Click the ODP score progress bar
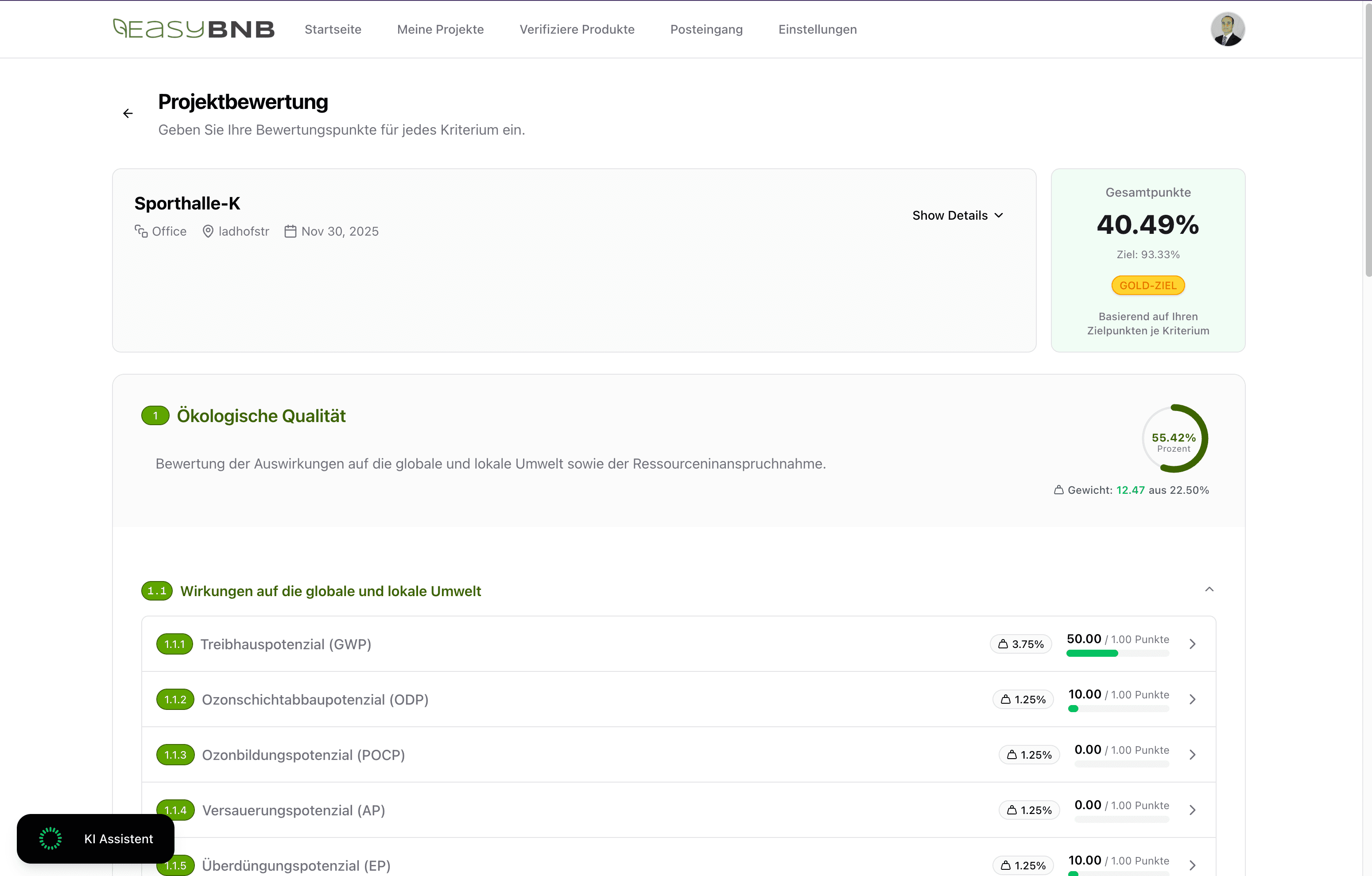This screenshot has height=876, width=1372. [1118, 709]
